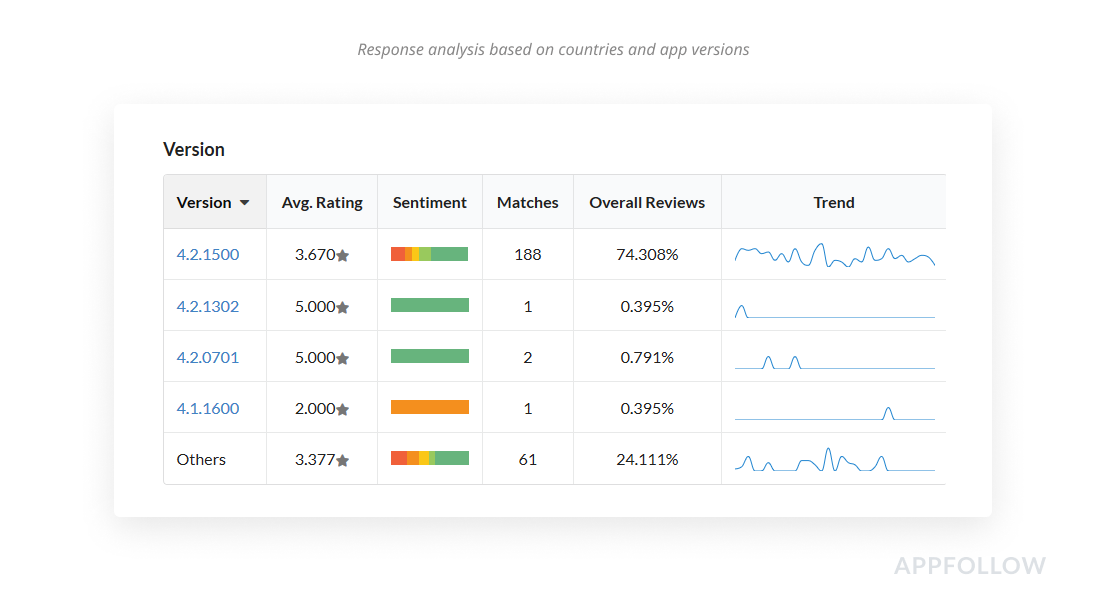Screen dimensions: 1106x614
Task: Click the Overall Reviews column header
Action: (647, 202)
